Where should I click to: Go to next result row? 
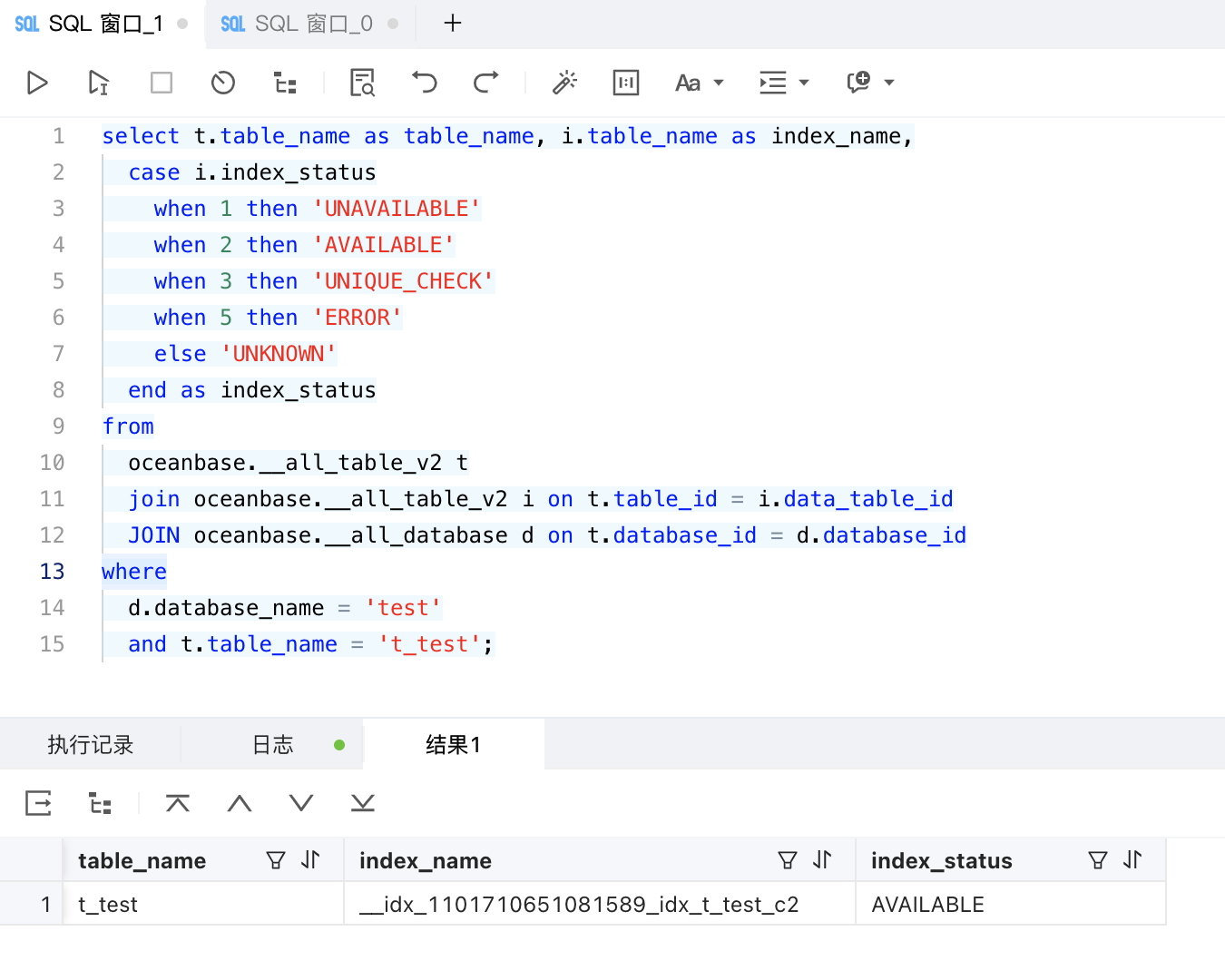click(x=301, y=803)
